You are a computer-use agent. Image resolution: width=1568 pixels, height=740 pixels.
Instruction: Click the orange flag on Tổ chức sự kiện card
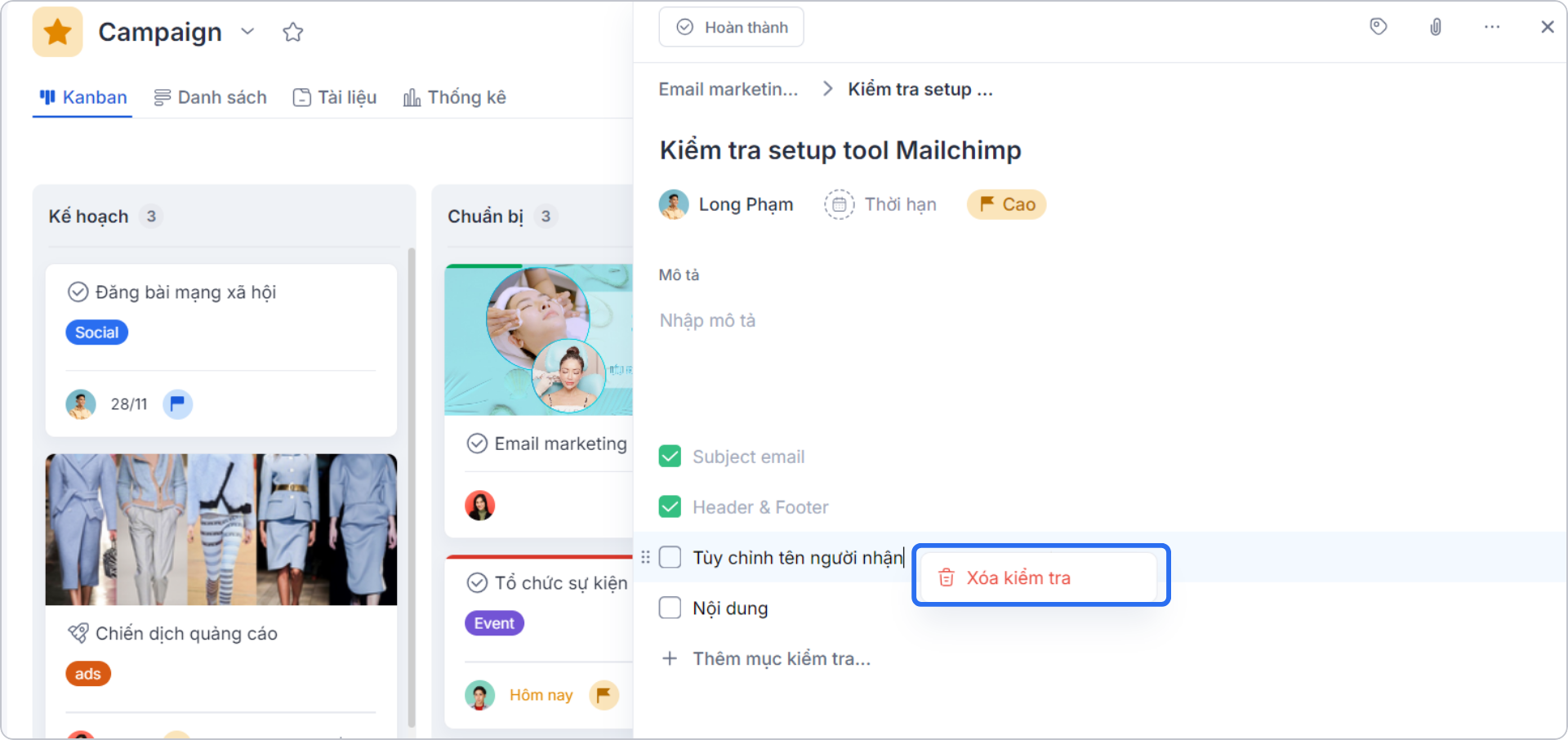coord(604,695)
